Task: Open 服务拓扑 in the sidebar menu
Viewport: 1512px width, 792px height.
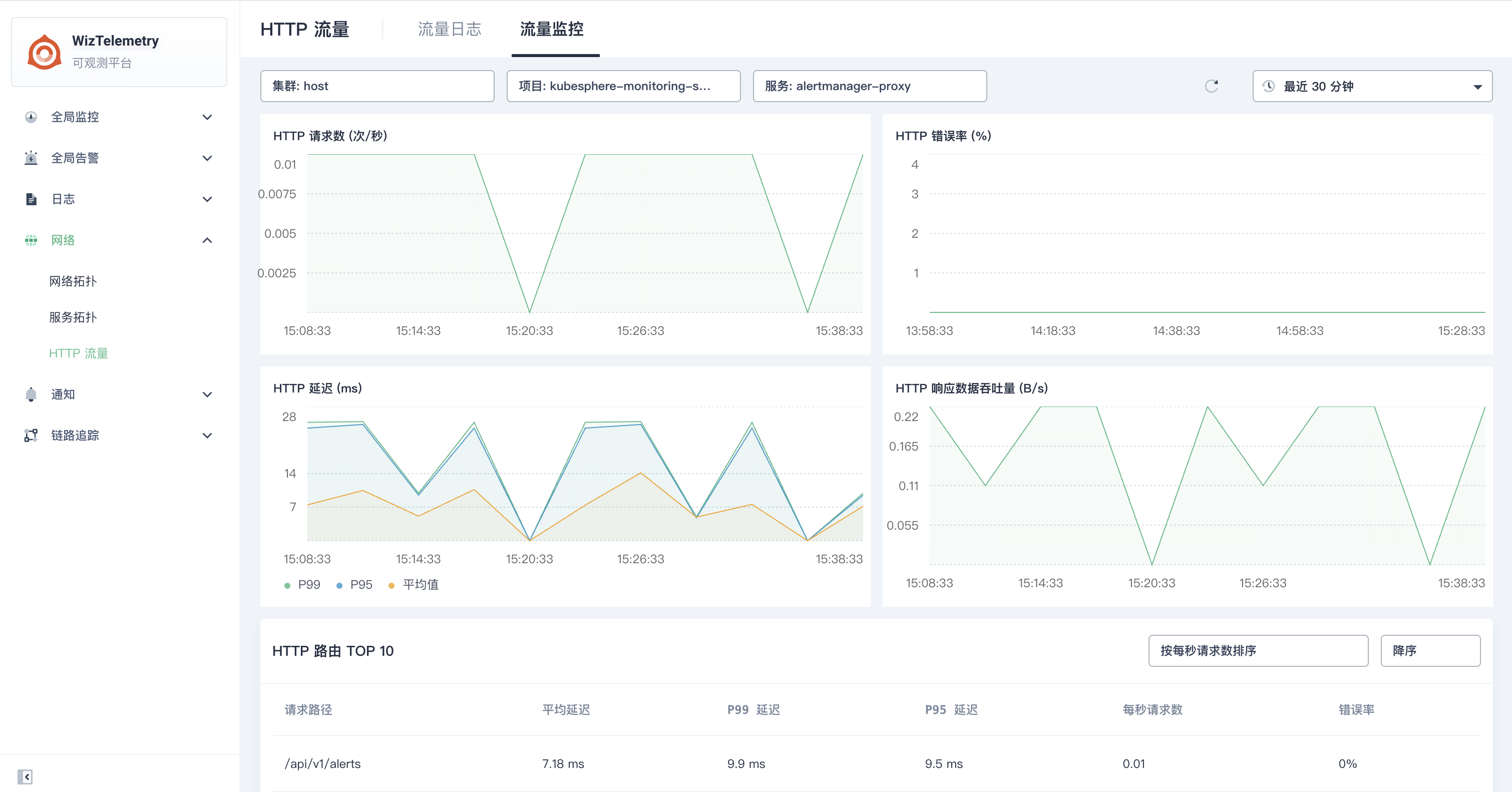Action: pyautogui.click(x=73, y=317)
